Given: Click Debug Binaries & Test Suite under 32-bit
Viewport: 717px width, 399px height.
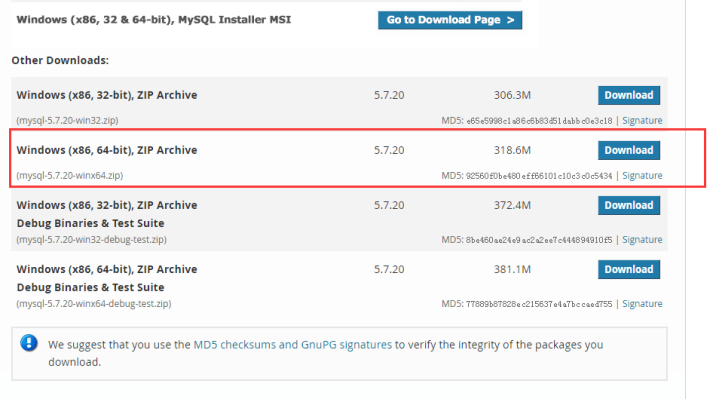Looking at the screenshot, I should (x=90, y=223).
